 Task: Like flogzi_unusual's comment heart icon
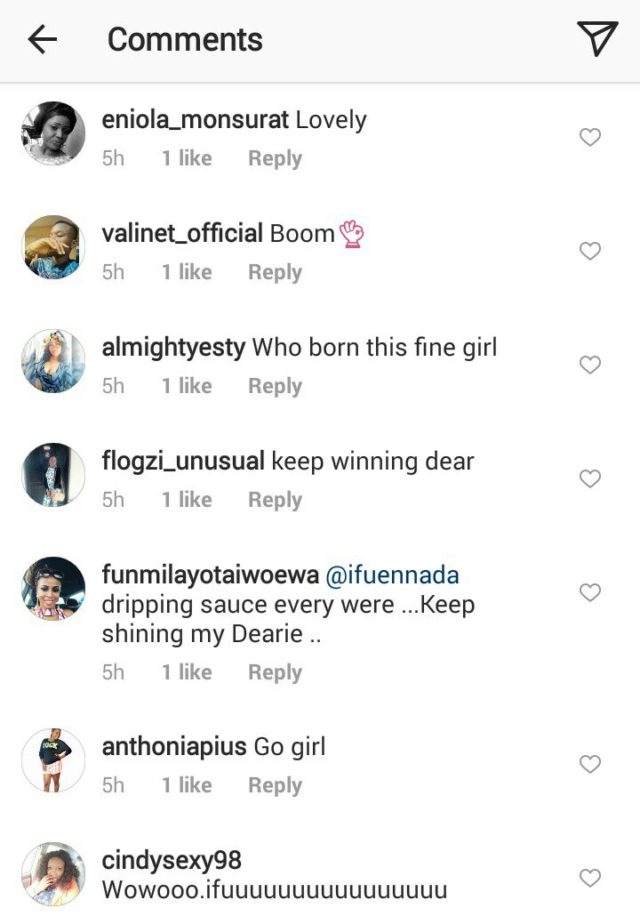click(x=590, y=479)
